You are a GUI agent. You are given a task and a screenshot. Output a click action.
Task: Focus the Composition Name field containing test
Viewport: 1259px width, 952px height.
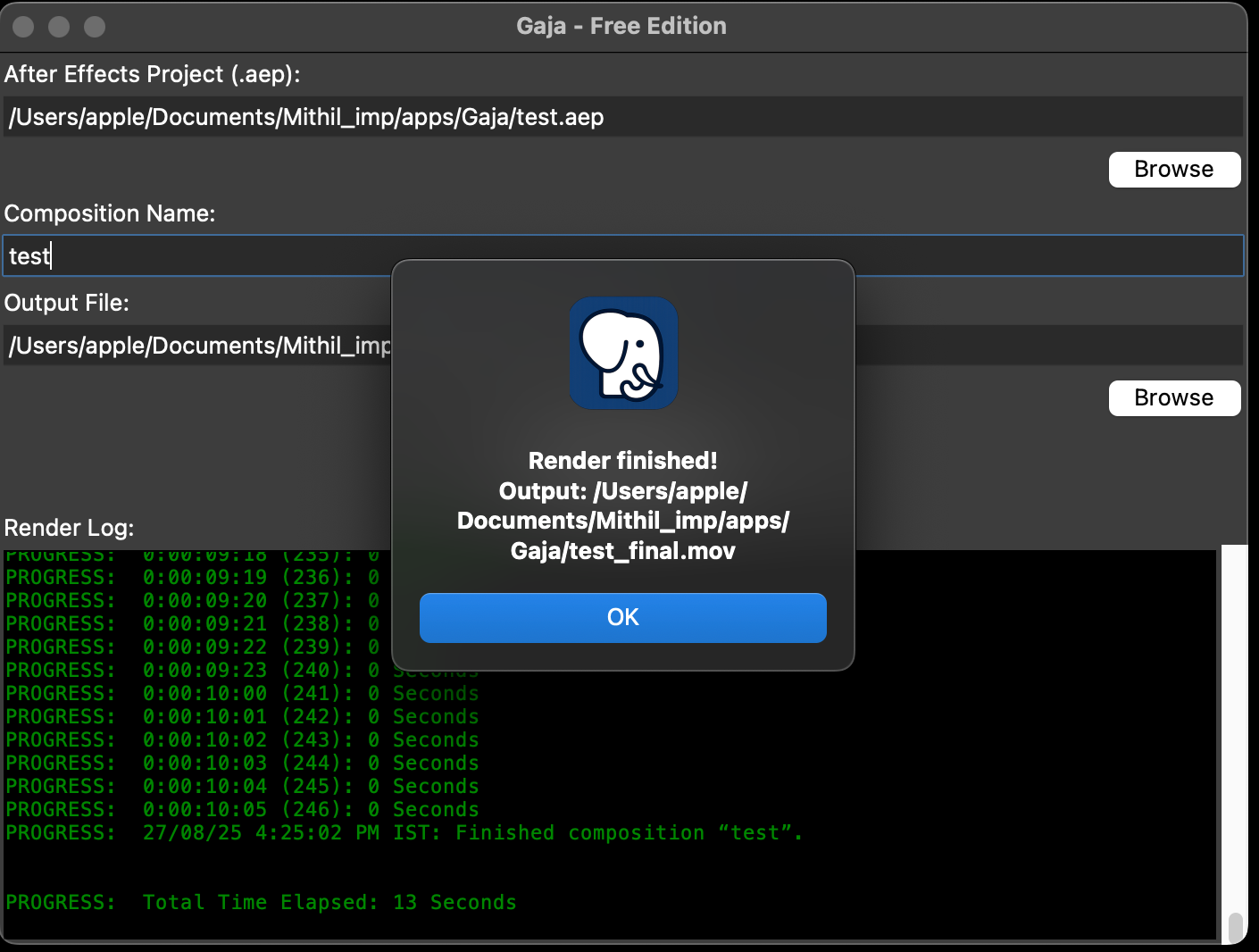tap(623, 256)
